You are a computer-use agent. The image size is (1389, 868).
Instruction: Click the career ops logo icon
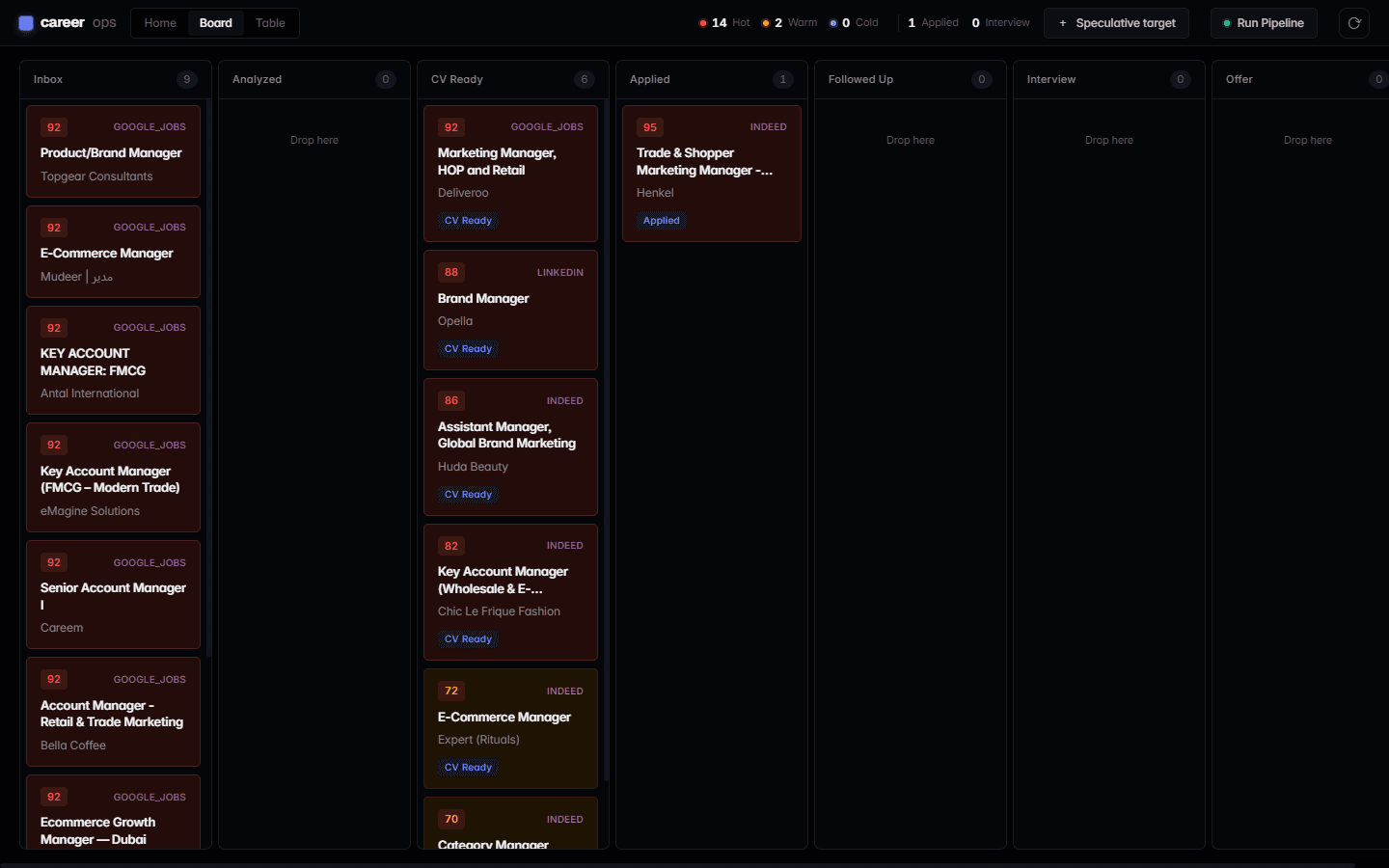[x=26, y=23]
